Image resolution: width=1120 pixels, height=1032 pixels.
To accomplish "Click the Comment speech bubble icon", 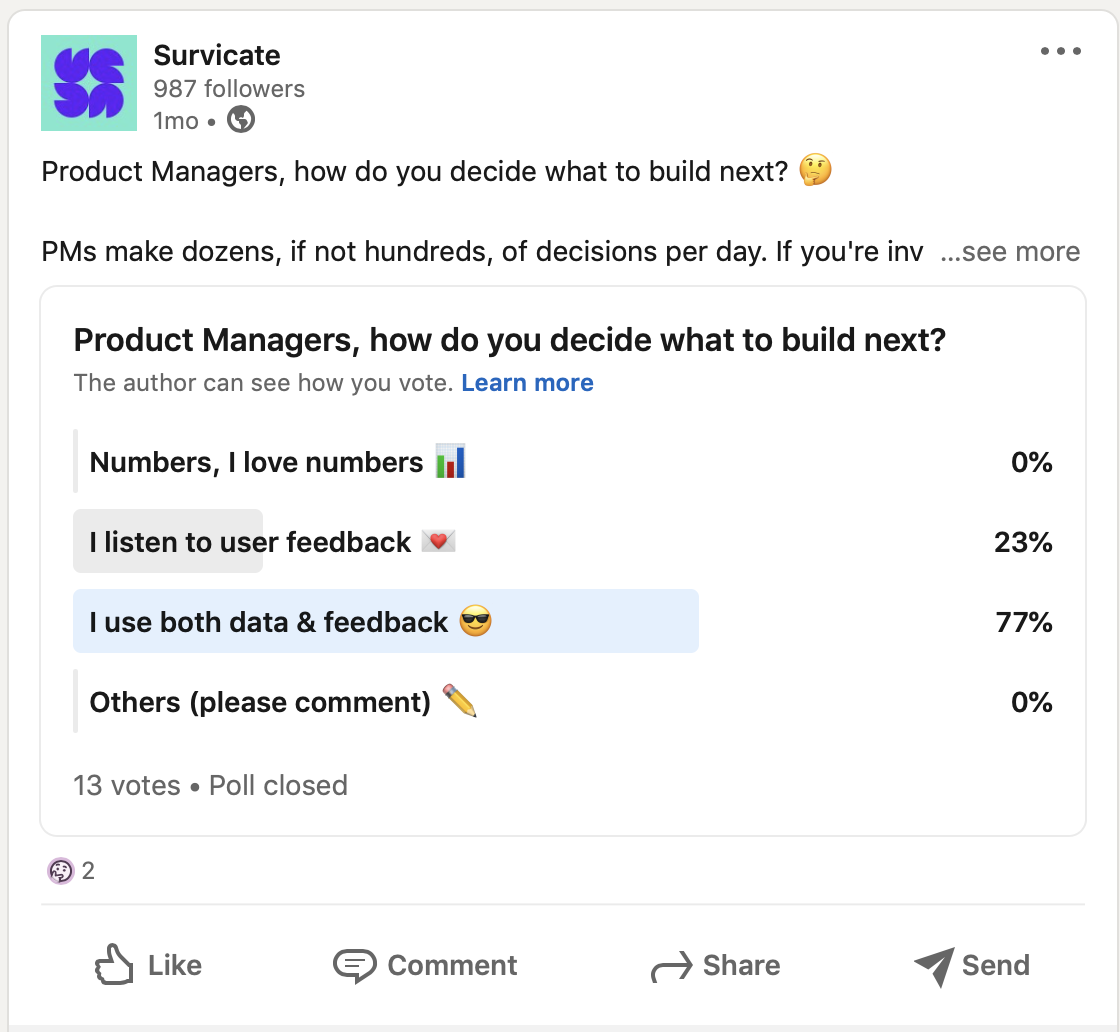I will click(x=354, y=966).
